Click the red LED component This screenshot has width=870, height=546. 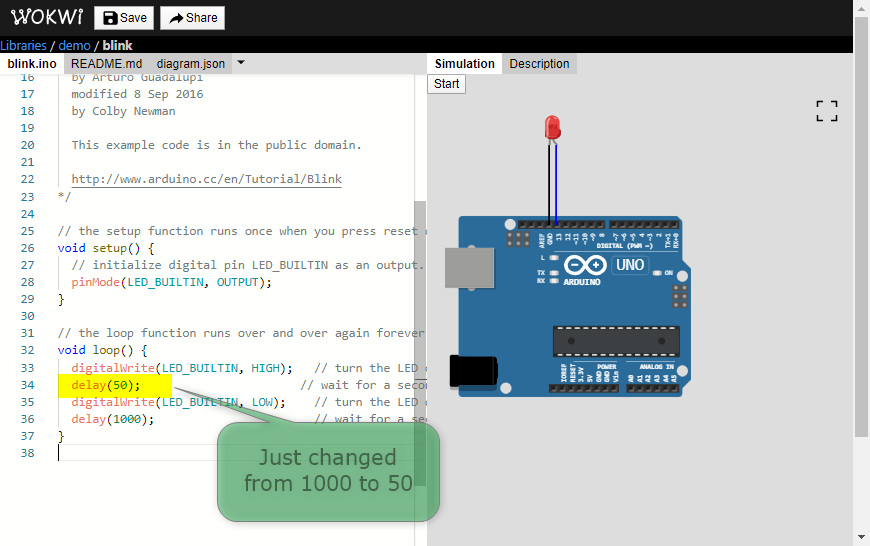point(553,128)
